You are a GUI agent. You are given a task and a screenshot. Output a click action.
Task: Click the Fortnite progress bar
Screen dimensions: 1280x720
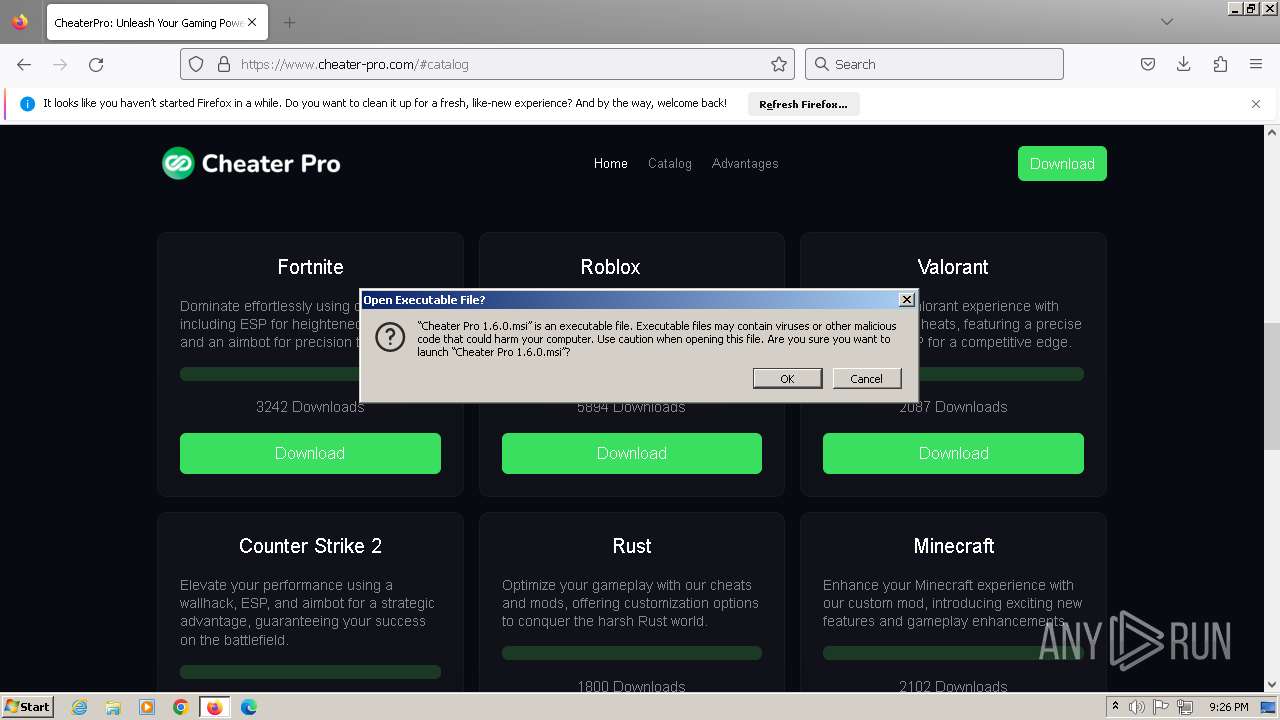click(270, 374)
